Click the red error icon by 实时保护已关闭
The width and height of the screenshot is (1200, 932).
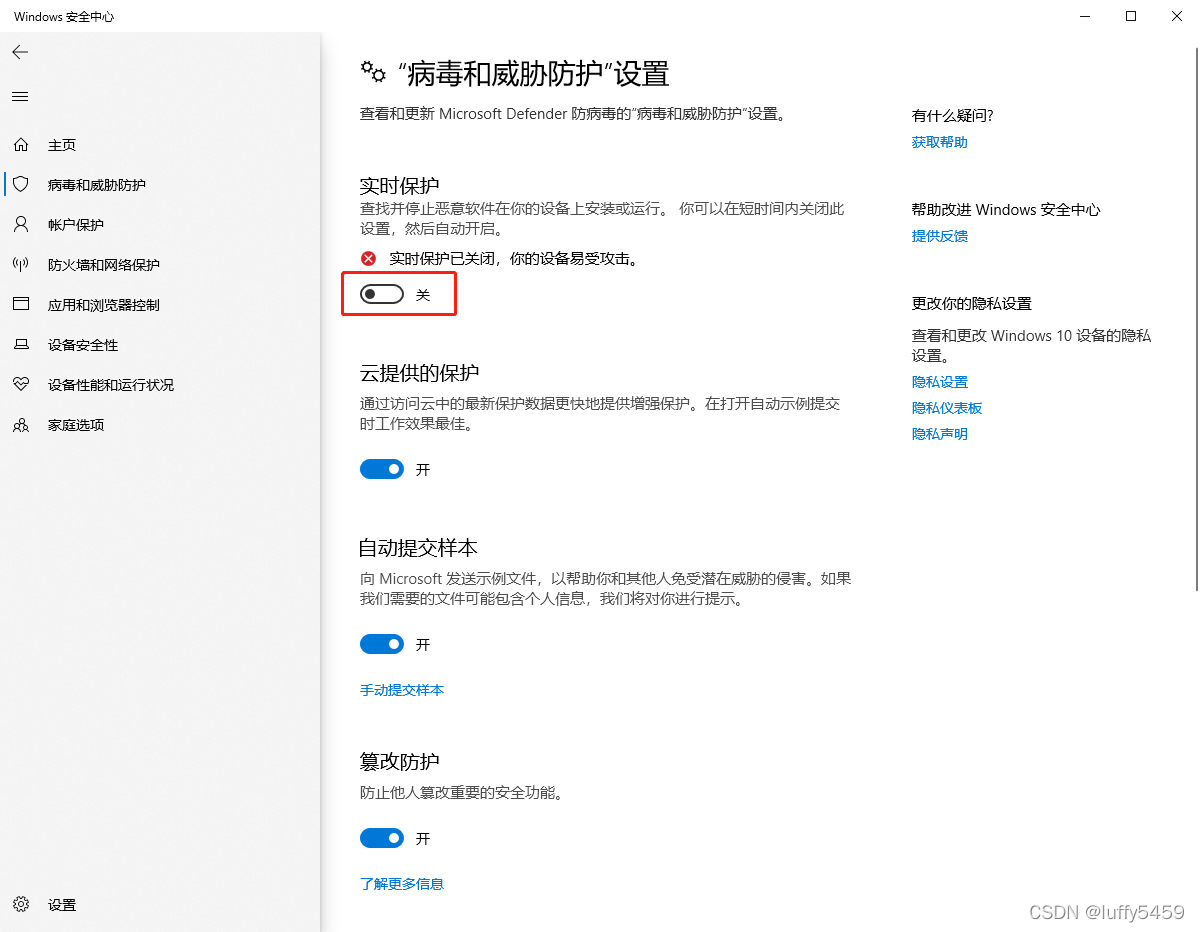click(x=369, y=259)
